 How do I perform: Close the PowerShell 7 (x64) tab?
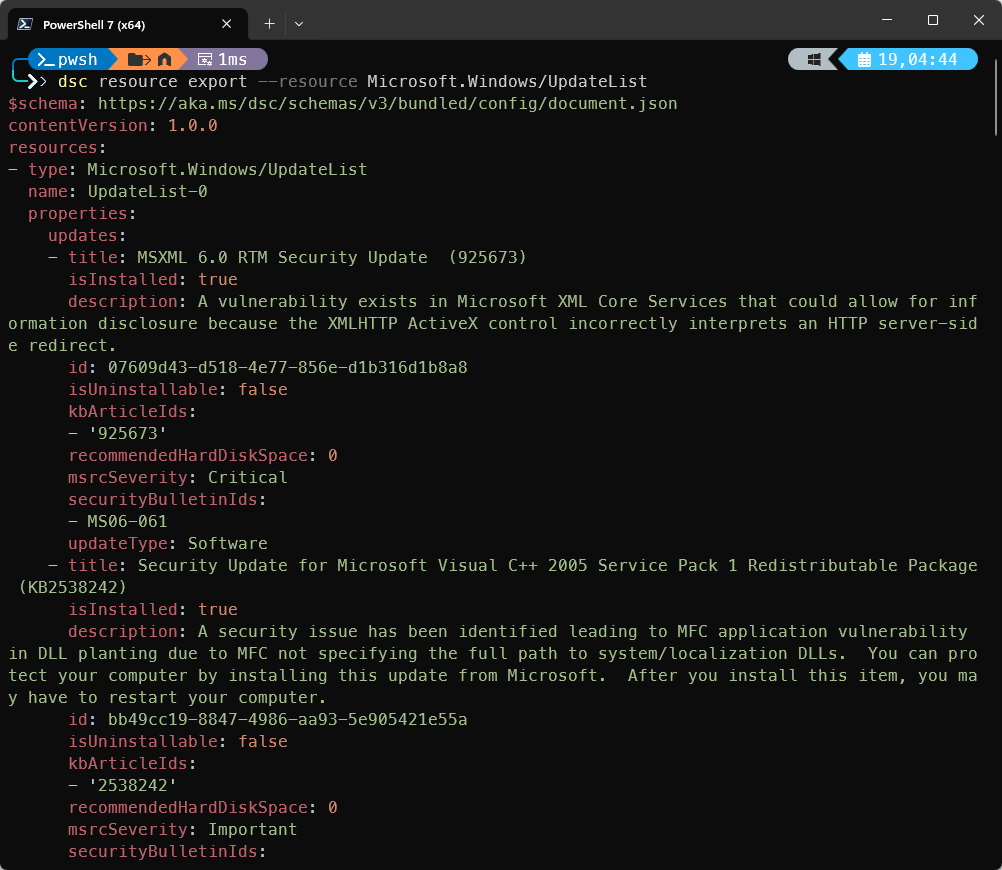[226, 24]
